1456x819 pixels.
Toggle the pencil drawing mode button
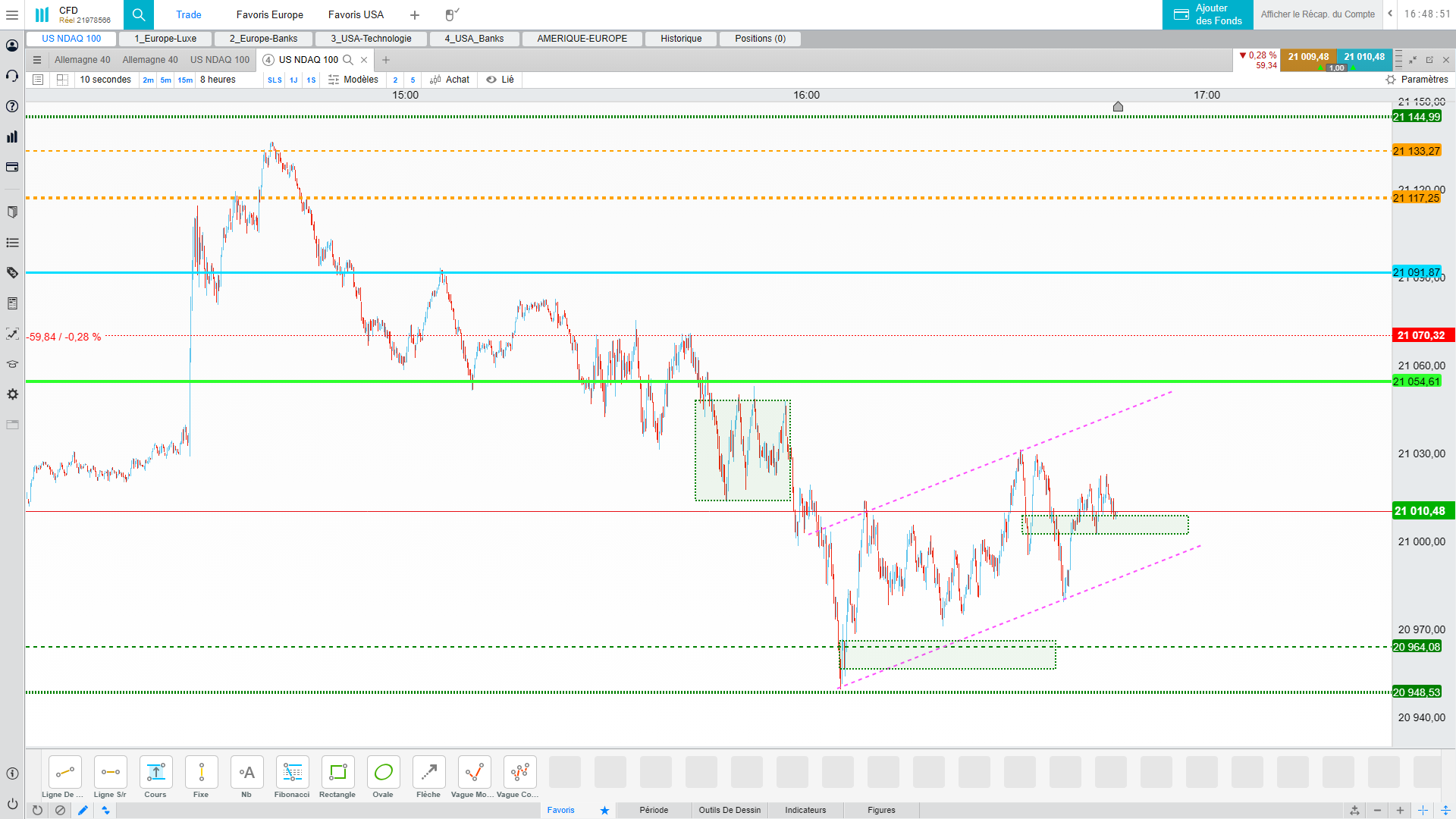pos(83,810)
